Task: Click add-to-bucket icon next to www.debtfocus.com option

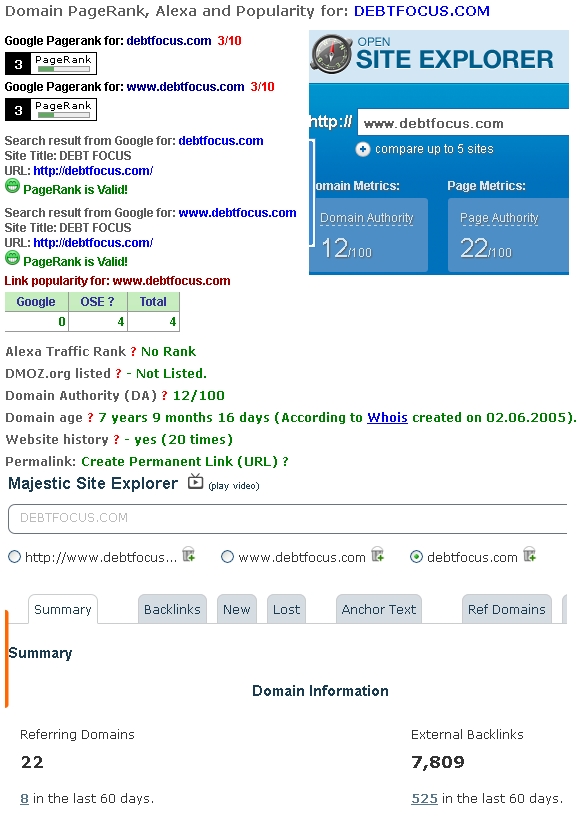Action: [378, 554]
